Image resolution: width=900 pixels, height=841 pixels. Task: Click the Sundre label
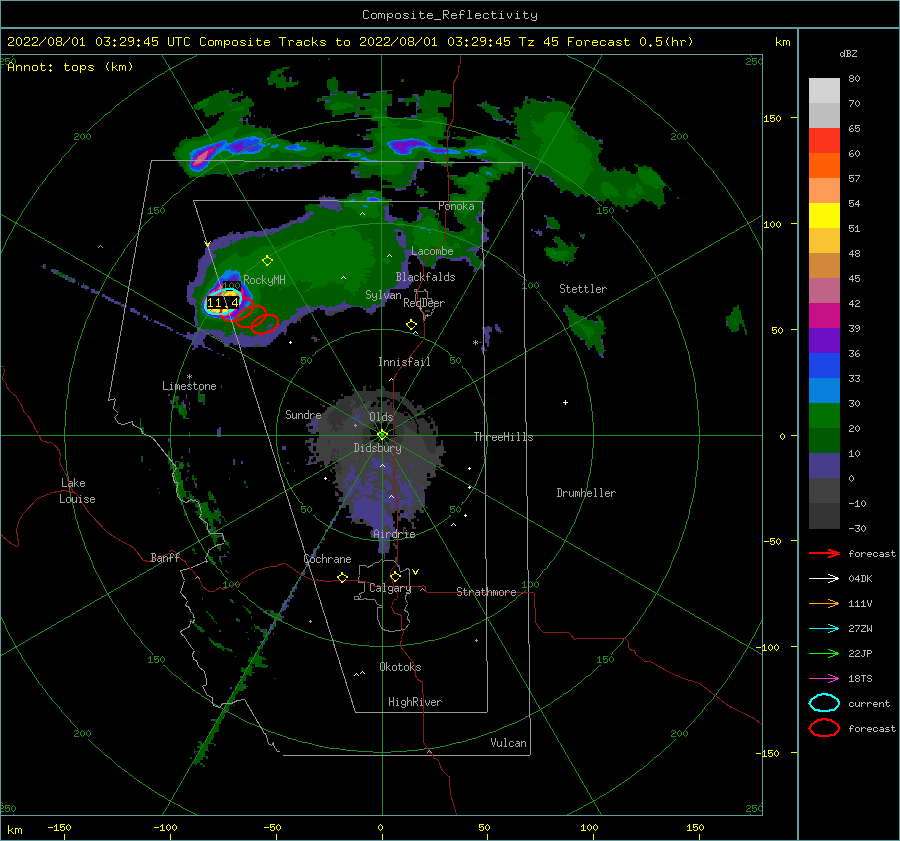tap(303, 415)
